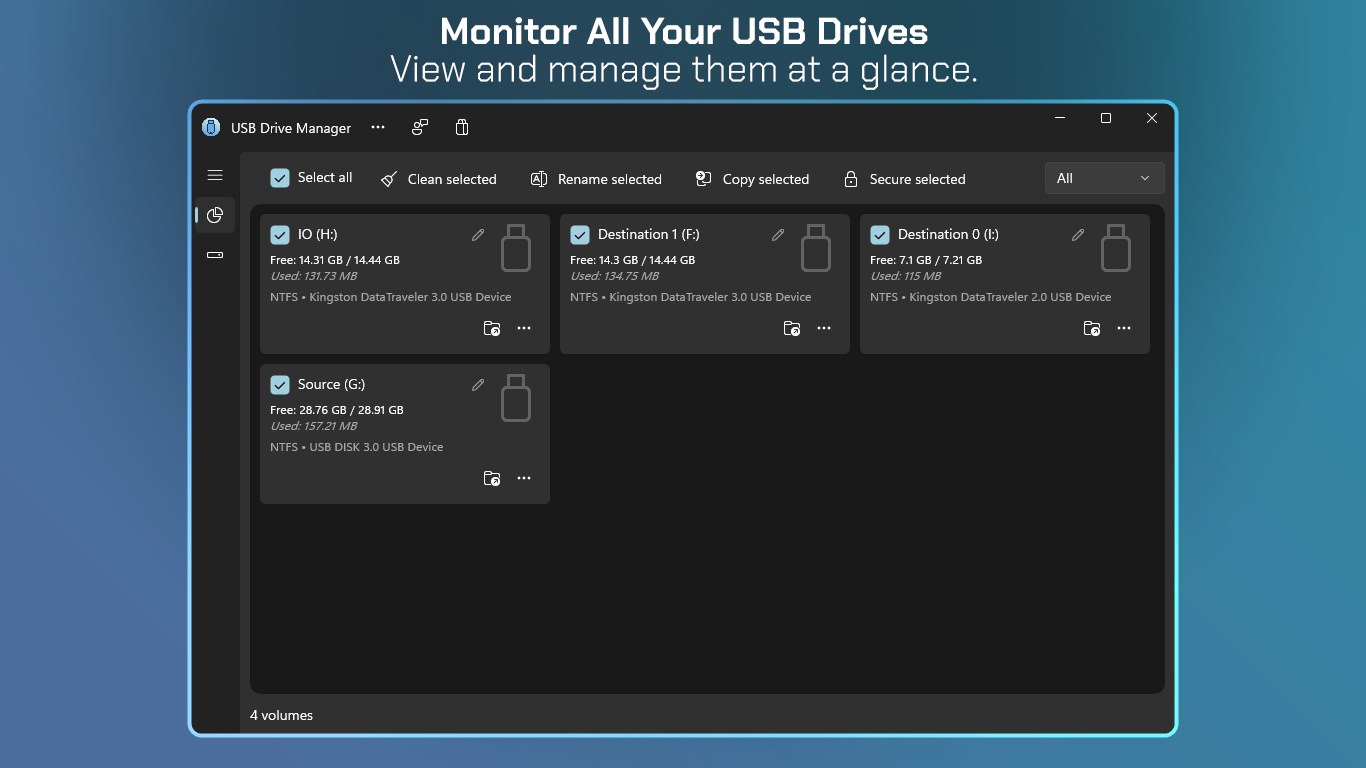Open the Destination 1 (F:) folder icon

coord(792,328)
